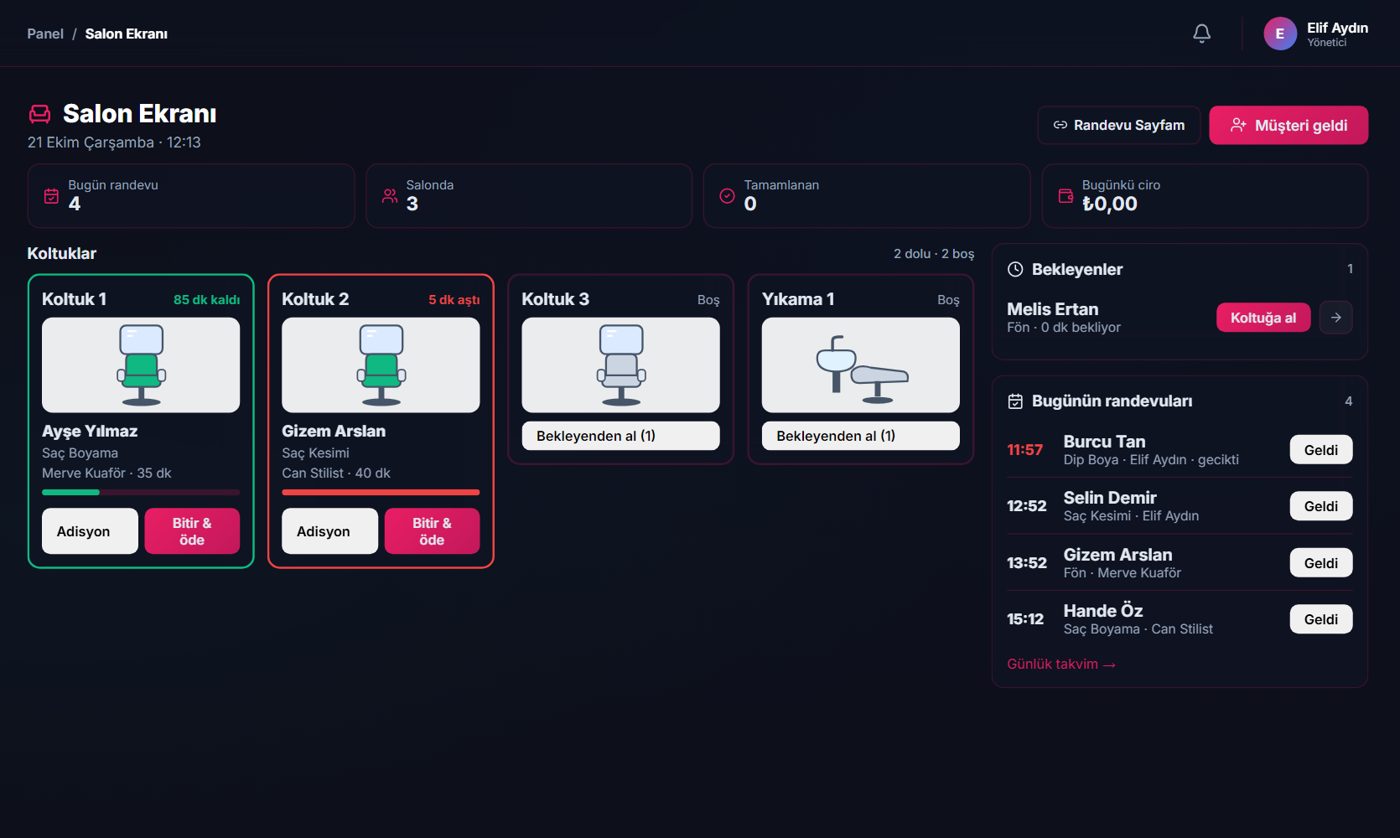Click the sofa icon beside Salon Ekranı title
Image resolution: width=1400 pixels, height=838 pixels.
[40, 114]
